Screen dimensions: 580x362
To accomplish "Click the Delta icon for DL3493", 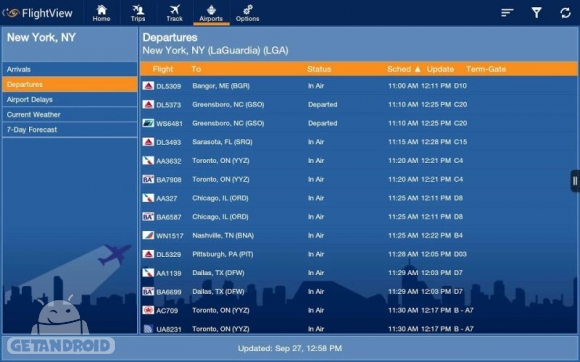I will point(148,142).
